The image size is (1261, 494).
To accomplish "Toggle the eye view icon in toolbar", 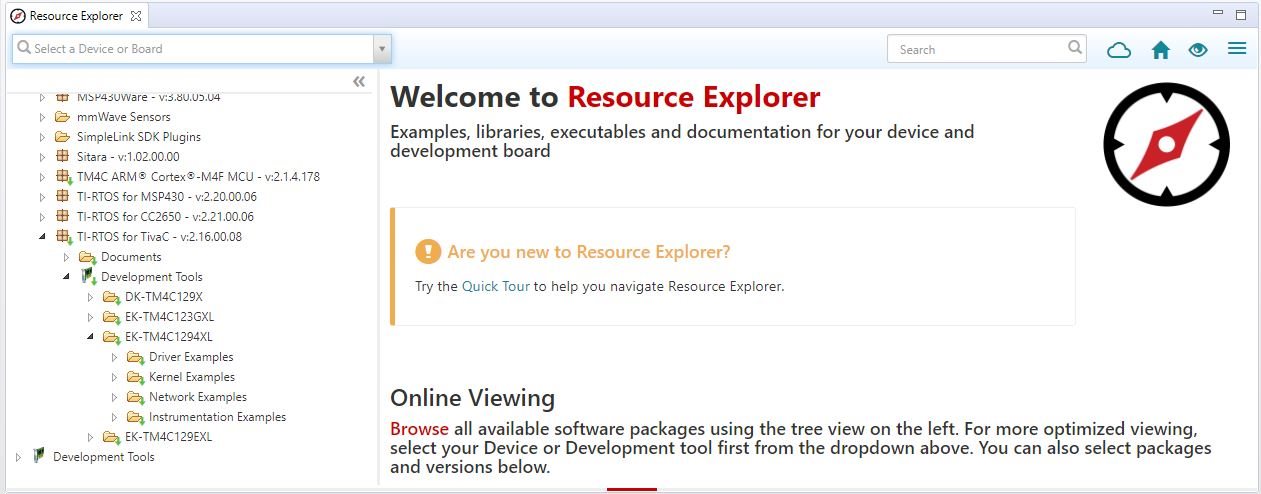I will point(1198,49).
